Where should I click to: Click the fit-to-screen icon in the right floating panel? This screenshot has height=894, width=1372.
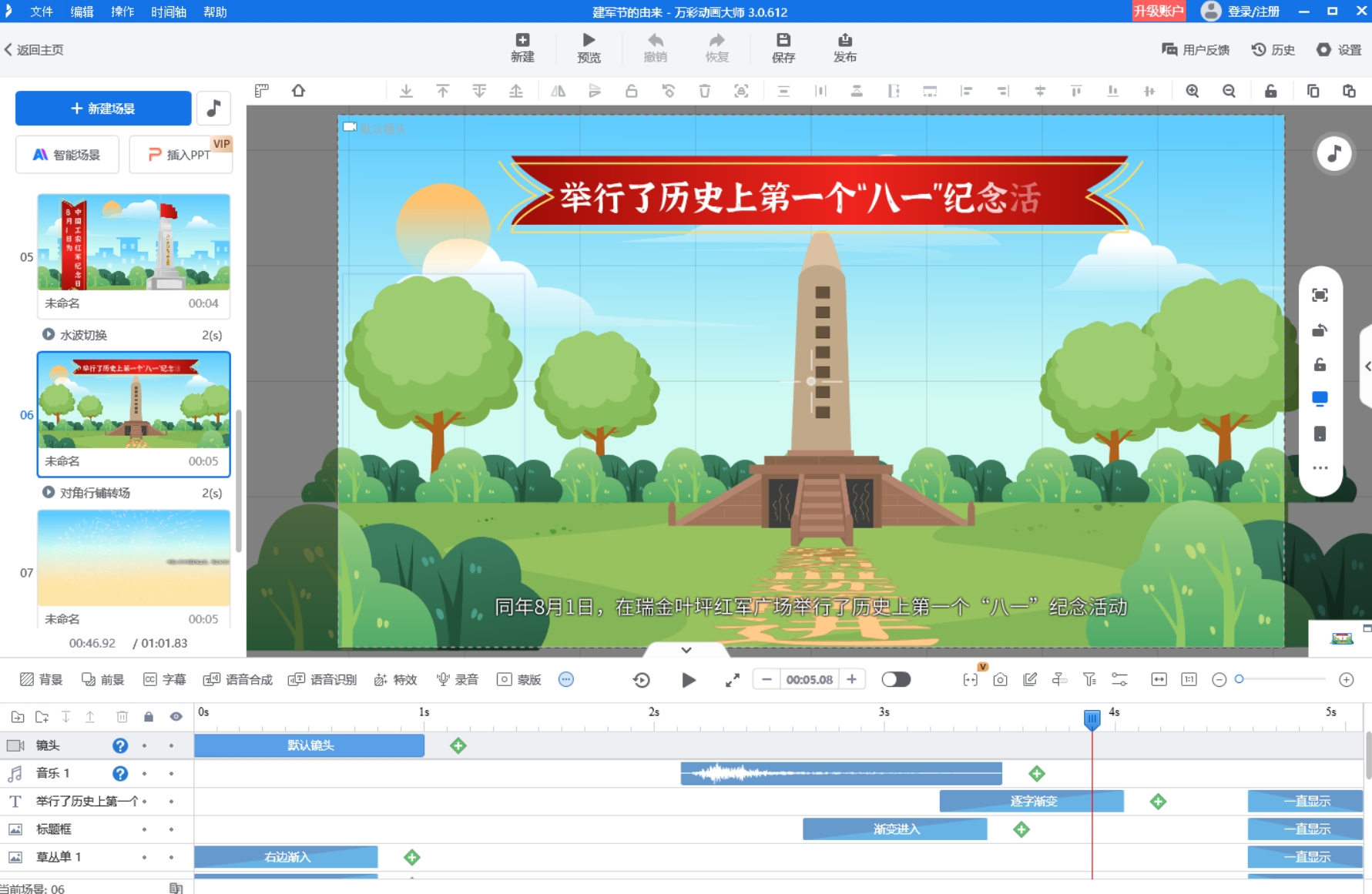click(x=1320, y=295)
